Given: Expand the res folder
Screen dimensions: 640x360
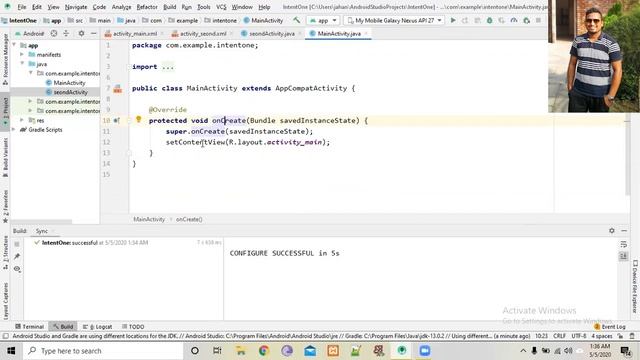Looking at the screenshot, I should [22, 120].
